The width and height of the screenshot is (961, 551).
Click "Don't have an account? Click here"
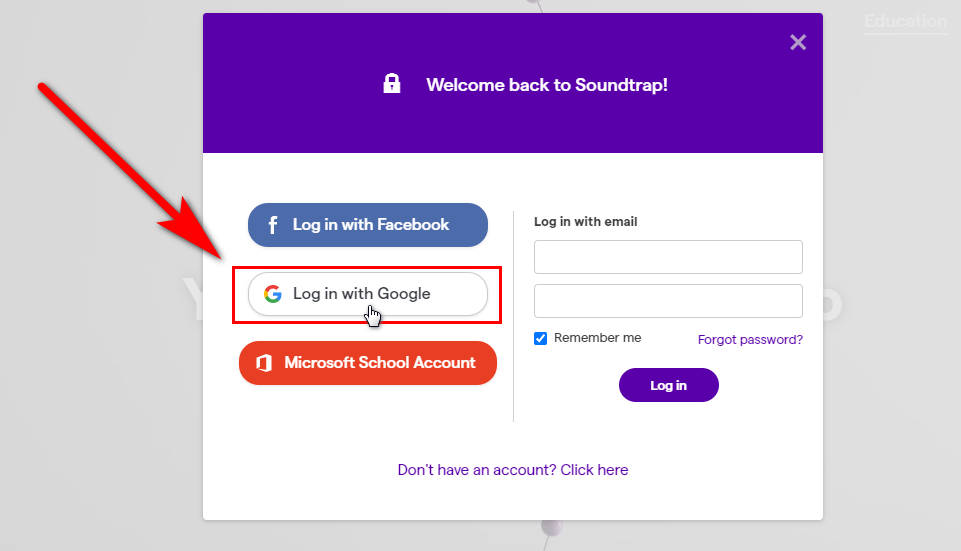513,470
